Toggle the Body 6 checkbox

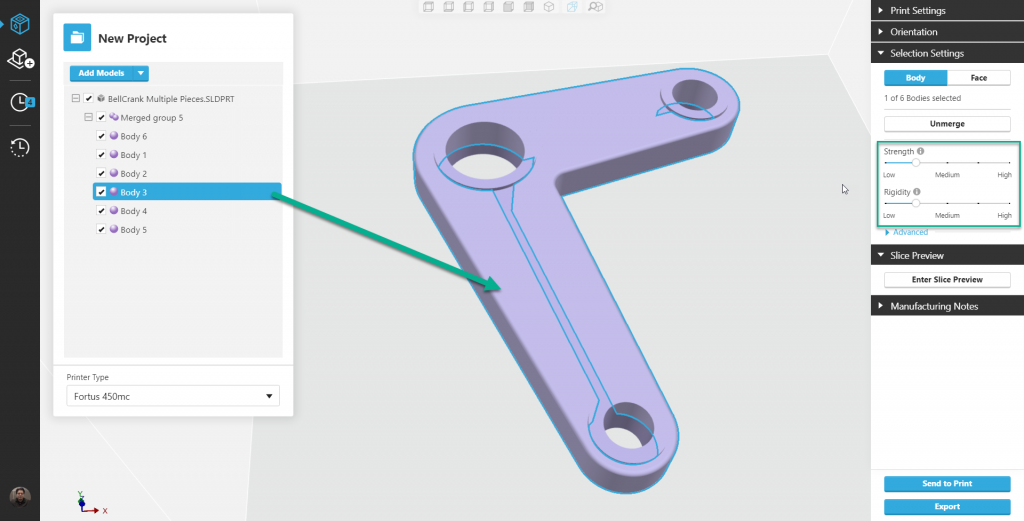click(101, 136)
